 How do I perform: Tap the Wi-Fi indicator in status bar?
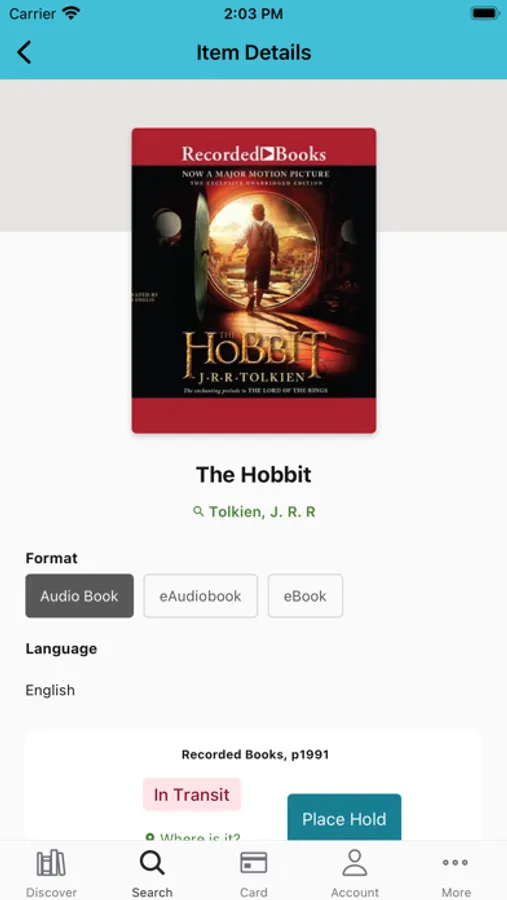(x=71, y=14)
